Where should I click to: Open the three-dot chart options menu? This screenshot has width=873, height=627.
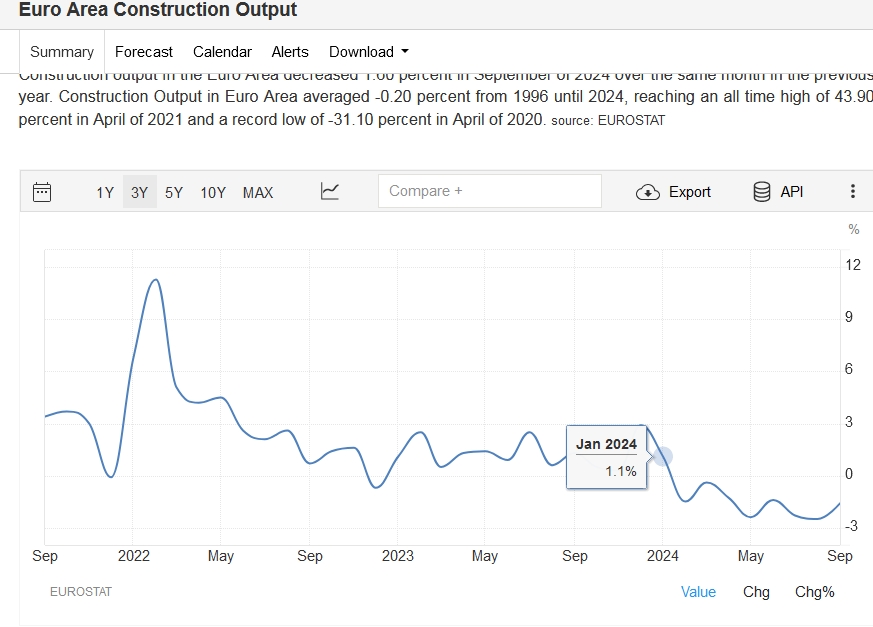(x=852, y=192)
